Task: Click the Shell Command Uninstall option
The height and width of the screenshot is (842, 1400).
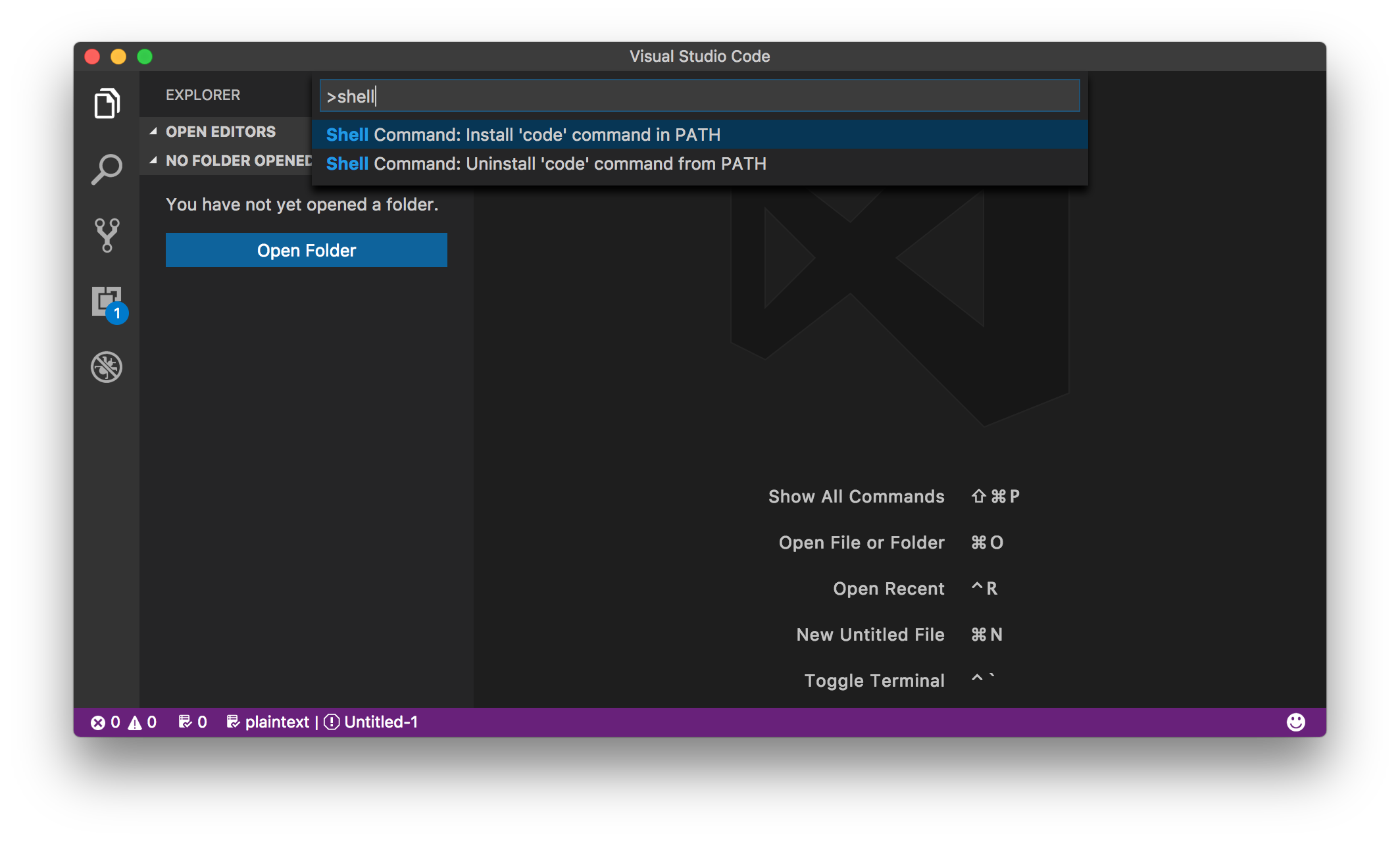Action: 697,163
